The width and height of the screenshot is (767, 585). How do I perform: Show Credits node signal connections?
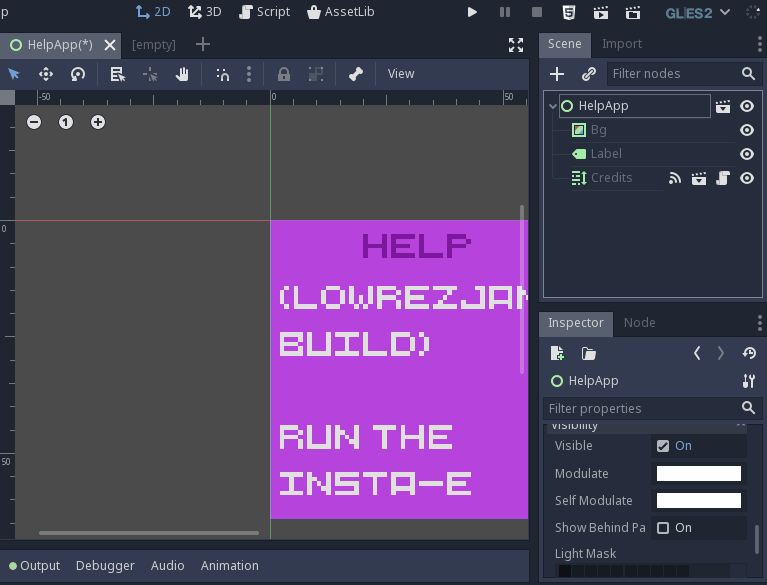pyautogui.click(x=675, y=179)
